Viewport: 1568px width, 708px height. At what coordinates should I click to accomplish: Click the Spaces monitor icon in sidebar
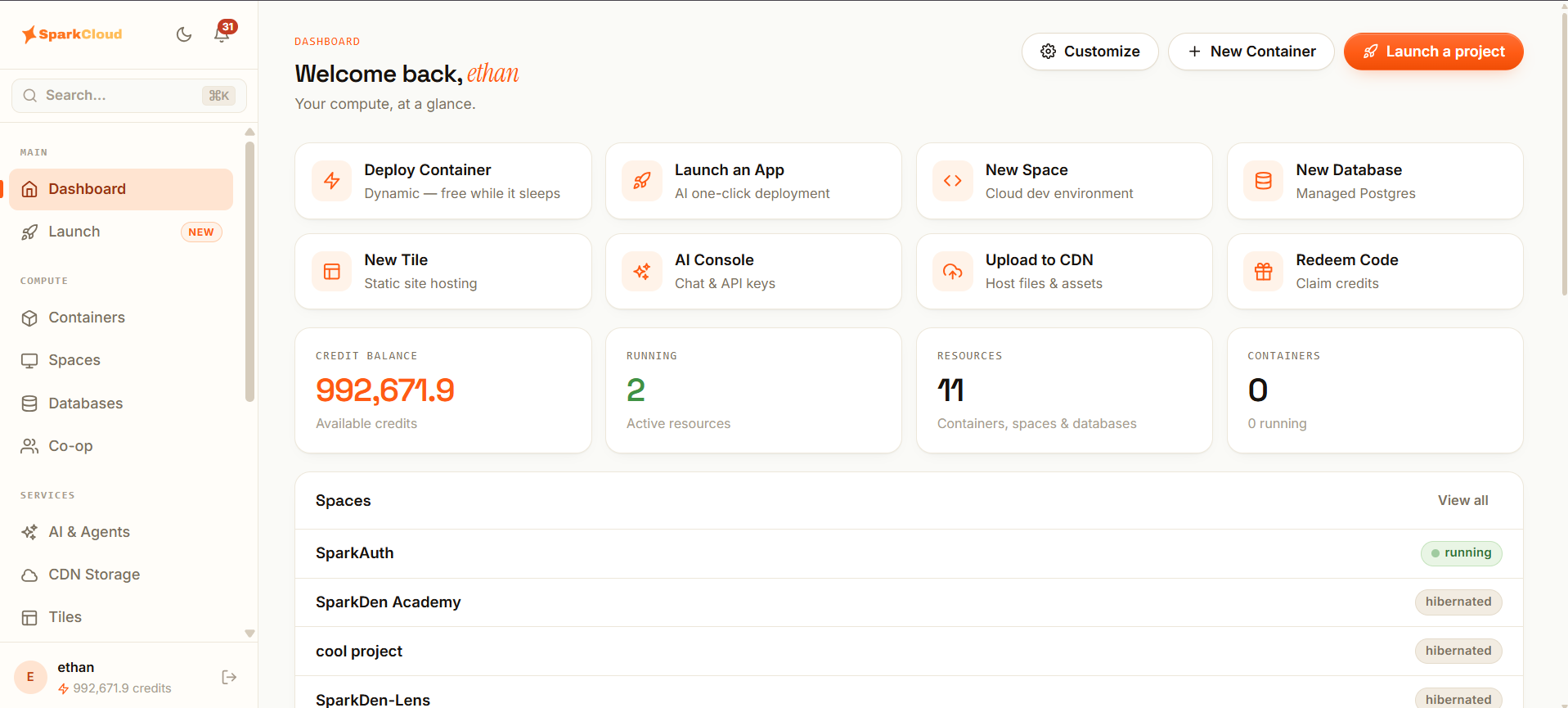pos(29,361)
